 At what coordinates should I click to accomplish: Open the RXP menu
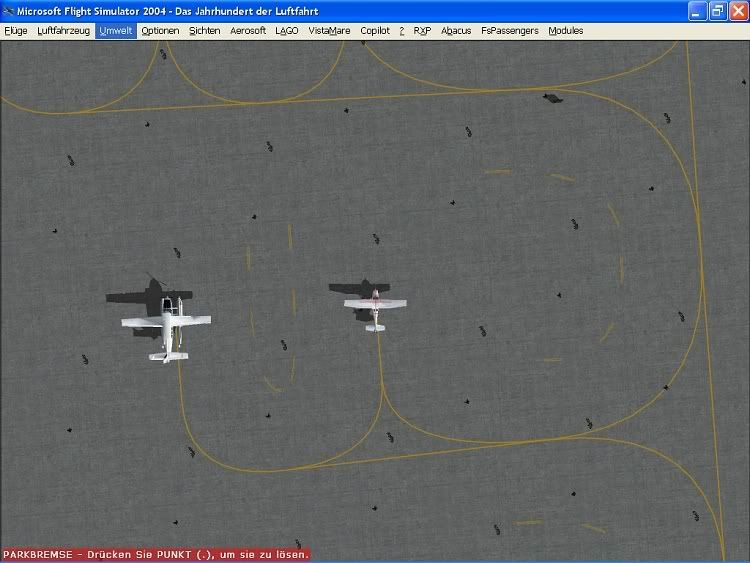(422, 31)
